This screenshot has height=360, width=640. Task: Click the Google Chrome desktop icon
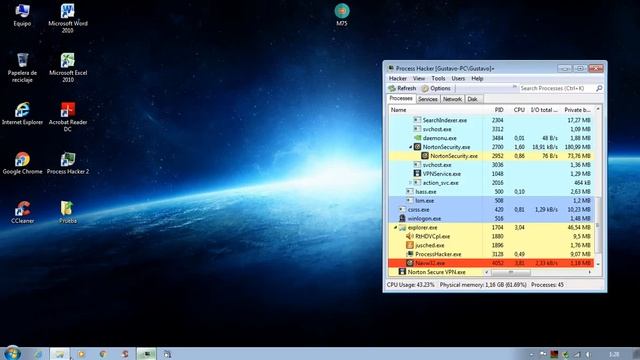point(22,163)
